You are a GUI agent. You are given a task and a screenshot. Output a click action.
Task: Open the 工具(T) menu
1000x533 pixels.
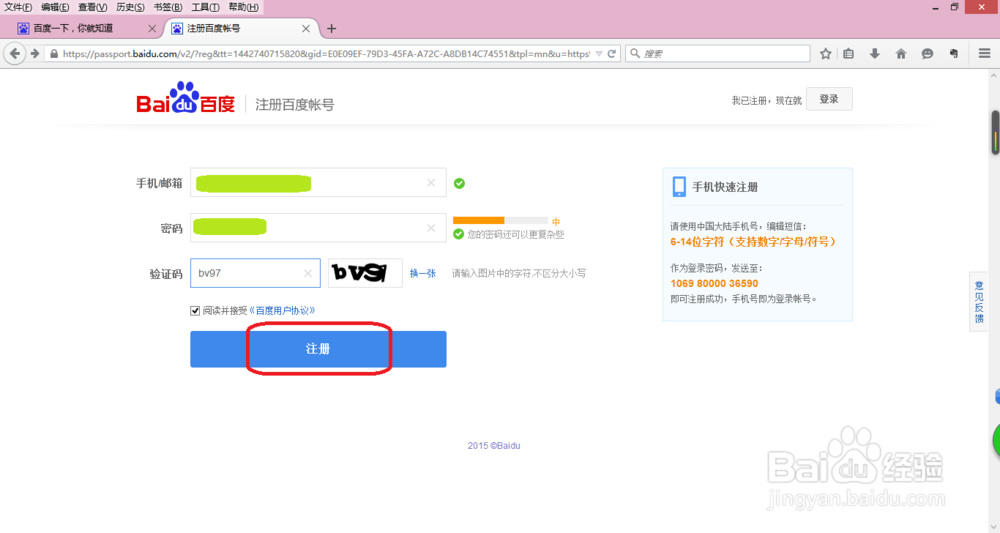tap(205, 7)
